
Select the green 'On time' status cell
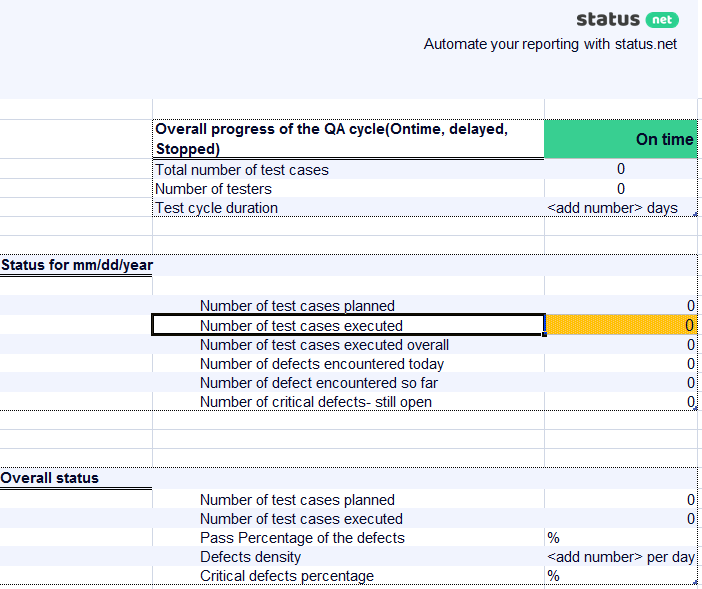pyautogui.click(x=621, y=139)
